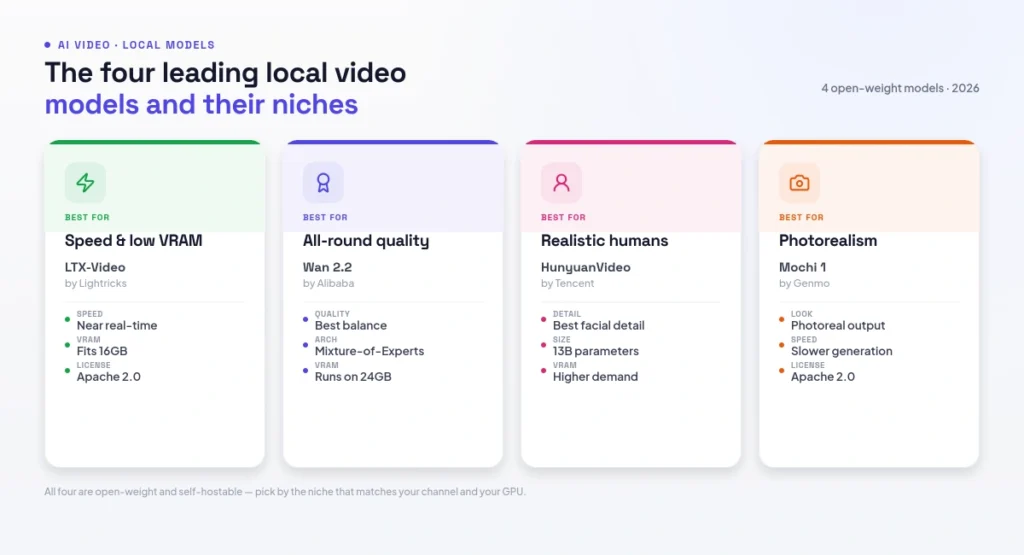1024x555 pixels.
Task: Click the 'Best facial detail' value
Action: 598,325
